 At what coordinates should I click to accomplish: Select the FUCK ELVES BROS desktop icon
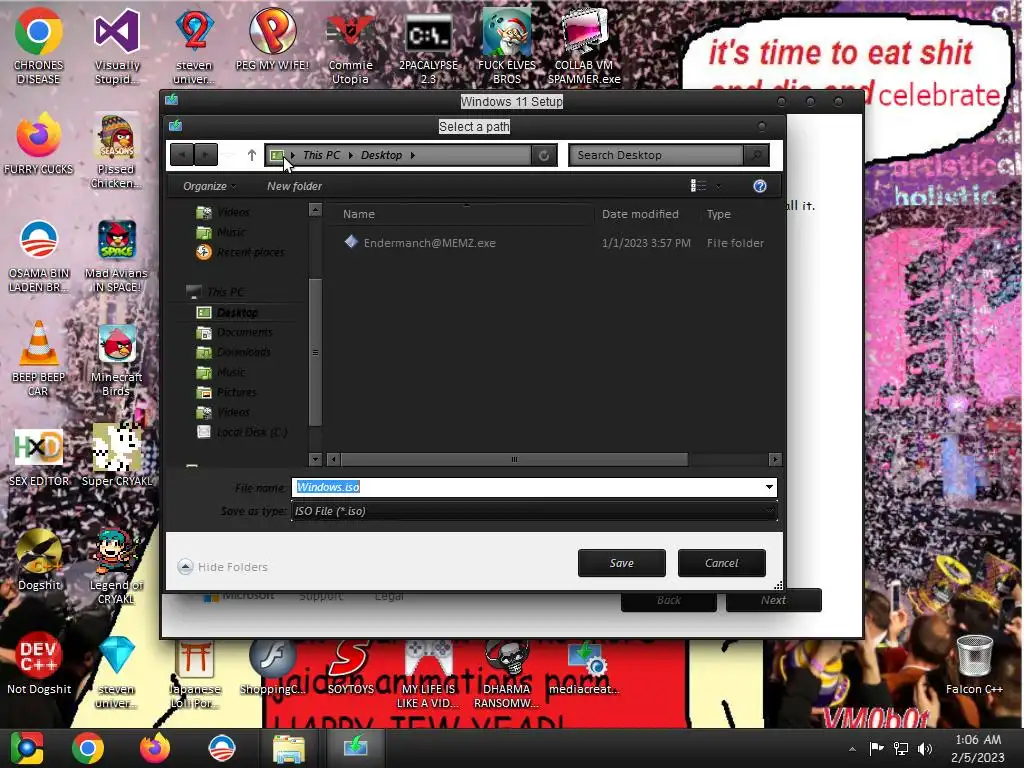click(x=507, y=46)
